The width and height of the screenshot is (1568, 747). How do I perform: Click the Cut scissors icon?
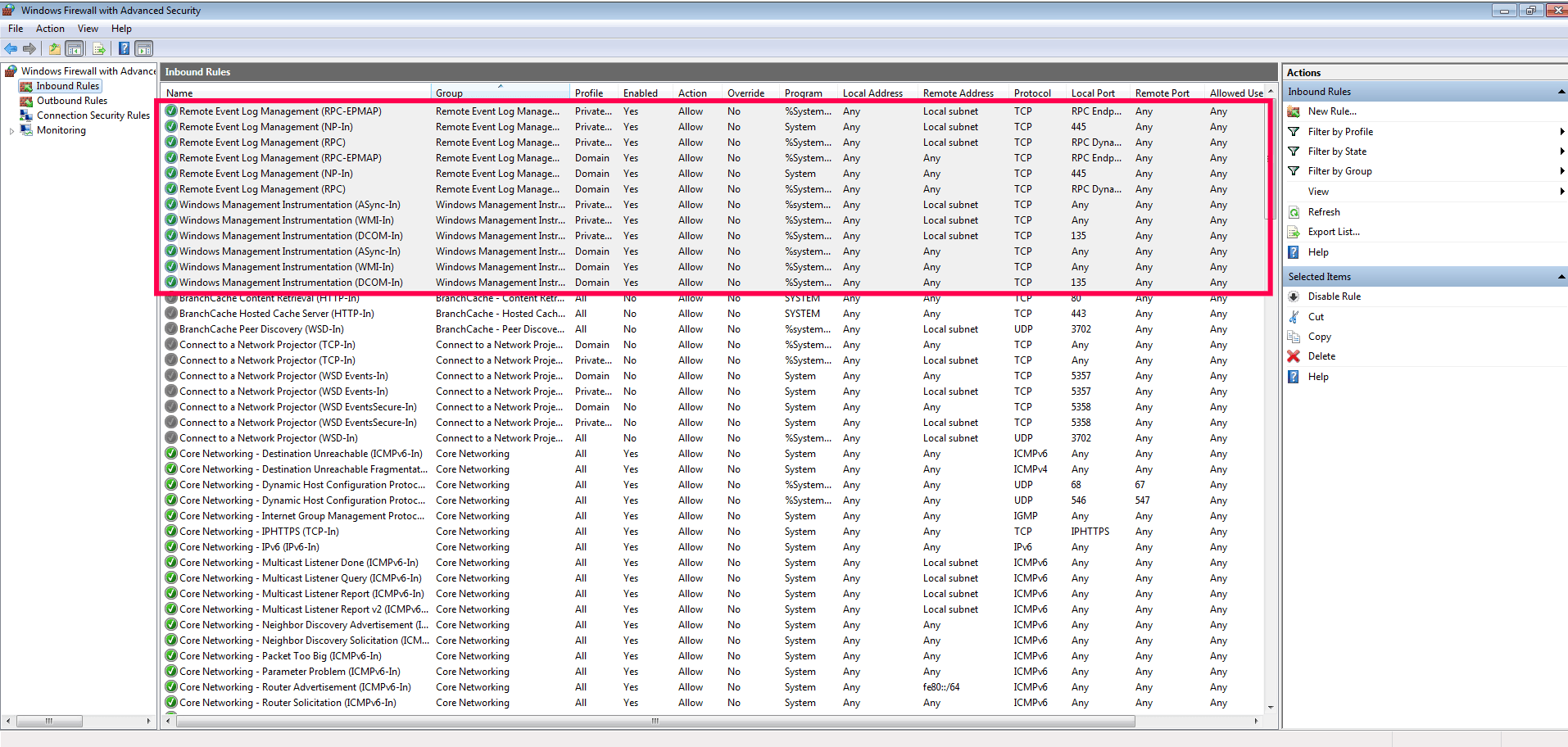point(1294,317)
